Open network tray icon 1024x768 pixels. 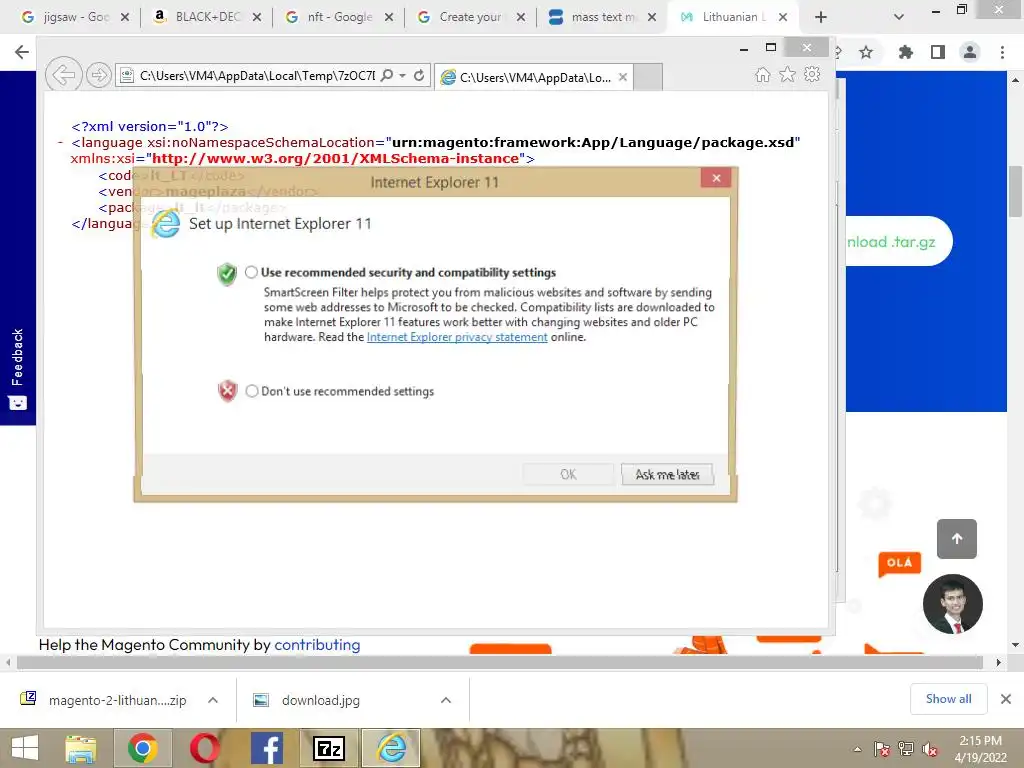906,749
